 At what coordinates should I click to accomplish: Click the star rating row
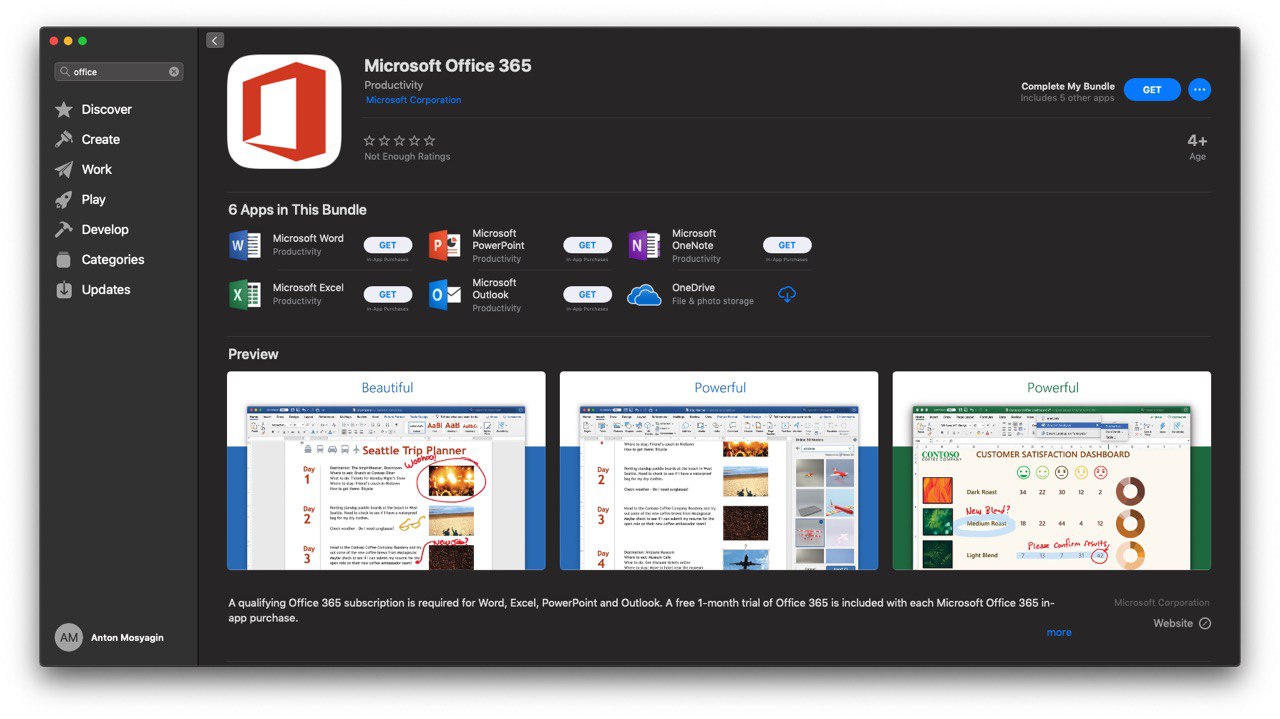(x=400, y=141)
